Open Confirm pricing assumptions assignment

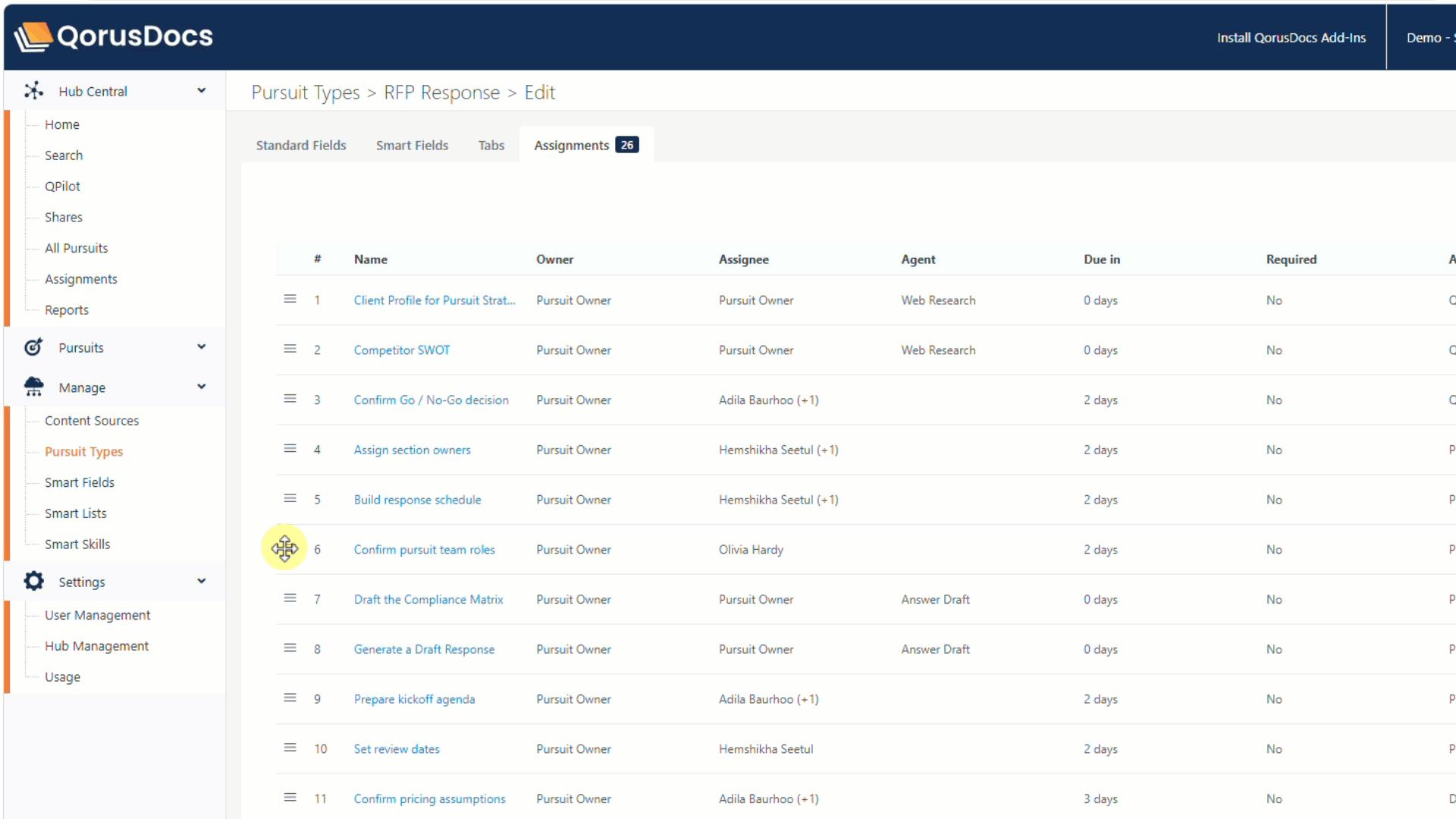coord(430,799)
